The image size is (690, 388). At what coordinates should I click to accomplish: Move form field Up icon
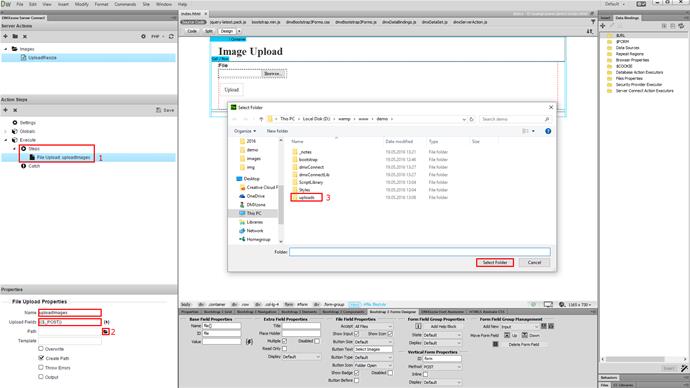coord(507,335)
